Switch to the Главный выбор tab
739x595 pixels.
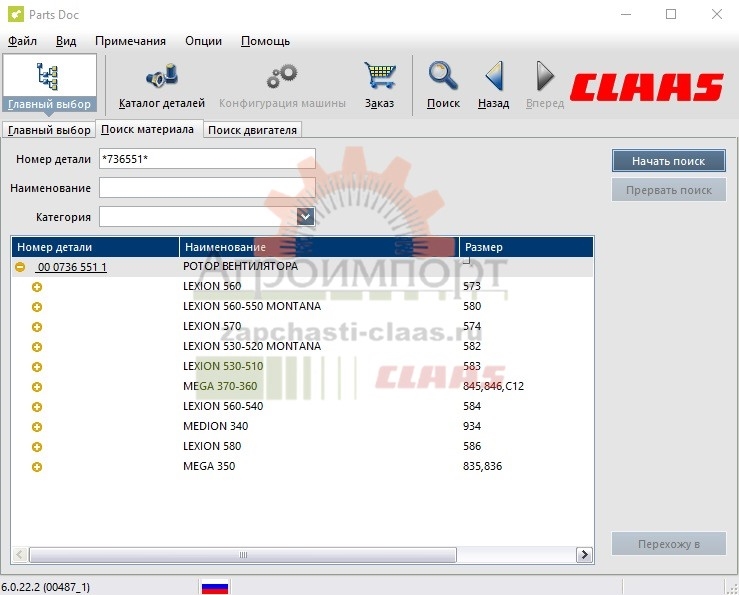click(x=49, y=130)
